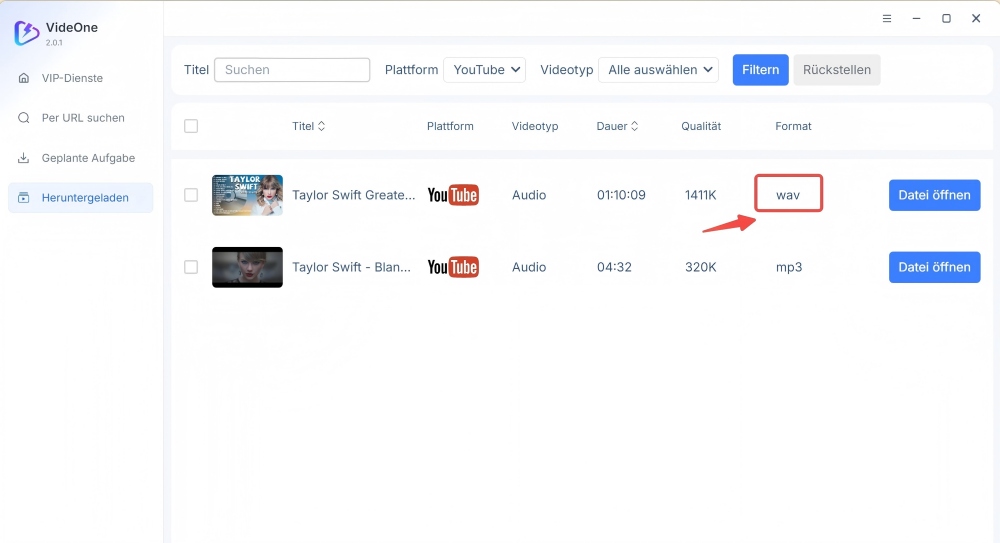Click the Taylor Swift Greatest hits thumbnail
1000x543 pixels.
tap(247, 195)
